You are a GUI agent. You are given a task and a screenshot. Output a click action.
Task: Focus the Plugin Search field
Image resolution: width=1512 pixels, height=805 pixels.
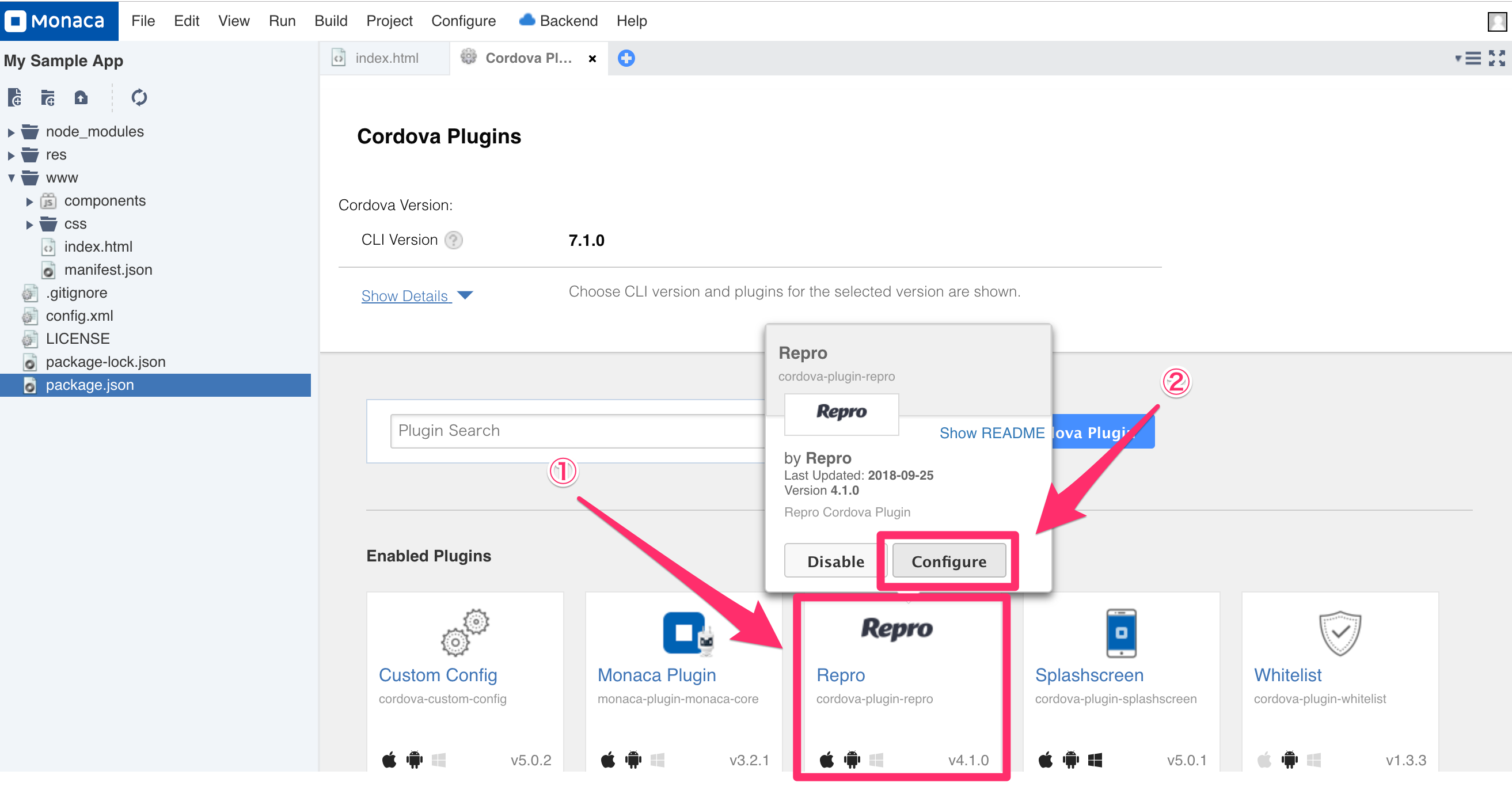(x=578, y=431)
